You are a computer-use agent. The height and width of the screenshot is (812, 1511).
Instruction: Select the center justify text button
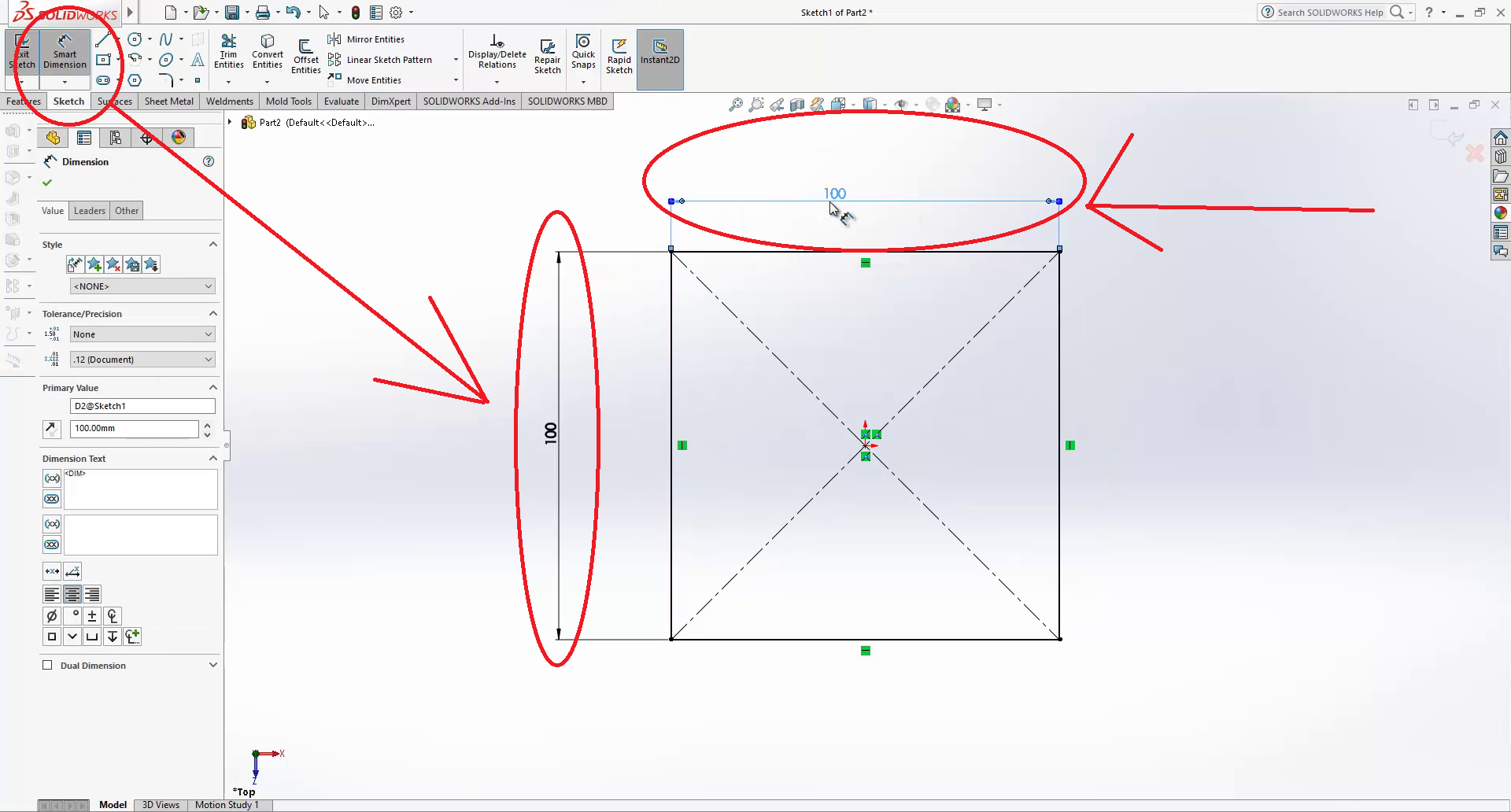(72, 594)
